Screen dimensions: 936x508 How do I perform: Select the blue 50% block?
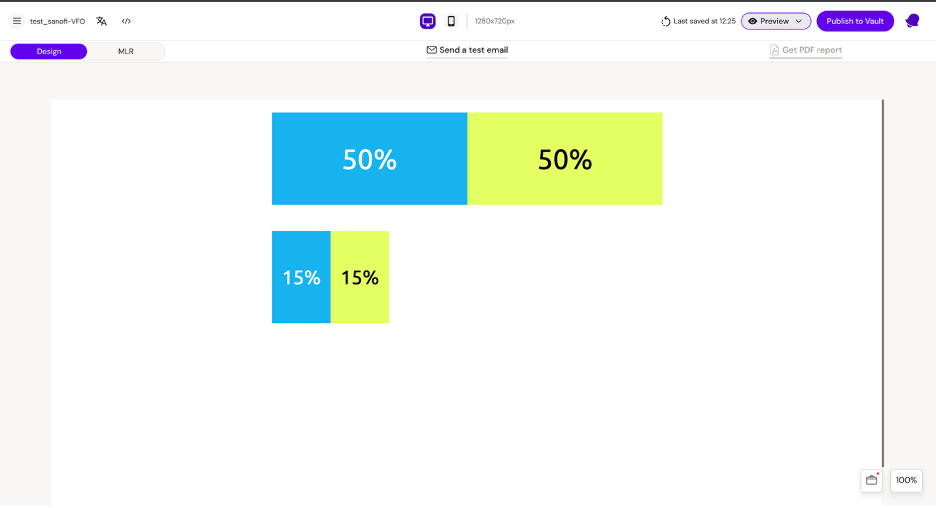369,159
